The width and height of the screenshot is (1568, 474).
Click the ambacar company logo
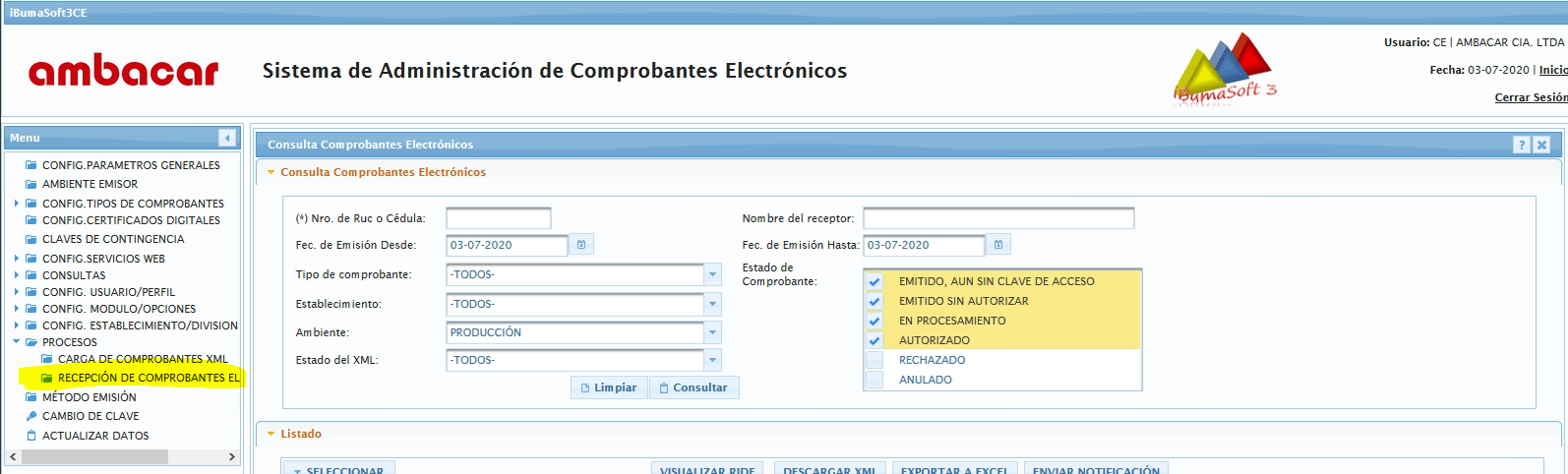(x=124, y=72)
